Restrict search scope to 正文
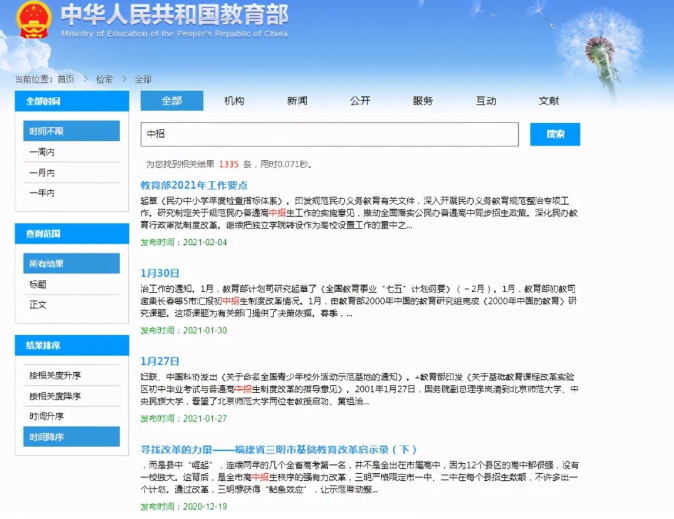674x519 pixels. (38, 304)
